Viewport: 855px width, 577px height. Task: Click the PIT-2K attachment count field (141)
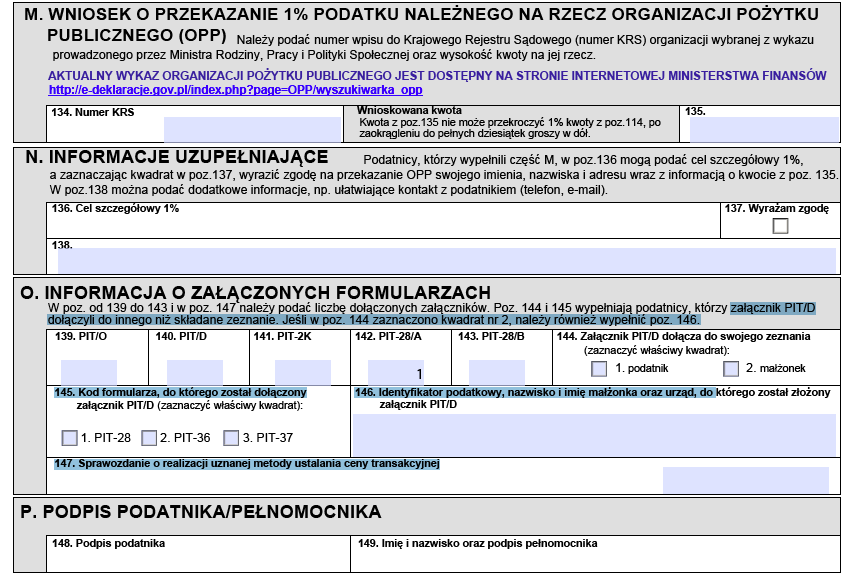click(303, 372)
